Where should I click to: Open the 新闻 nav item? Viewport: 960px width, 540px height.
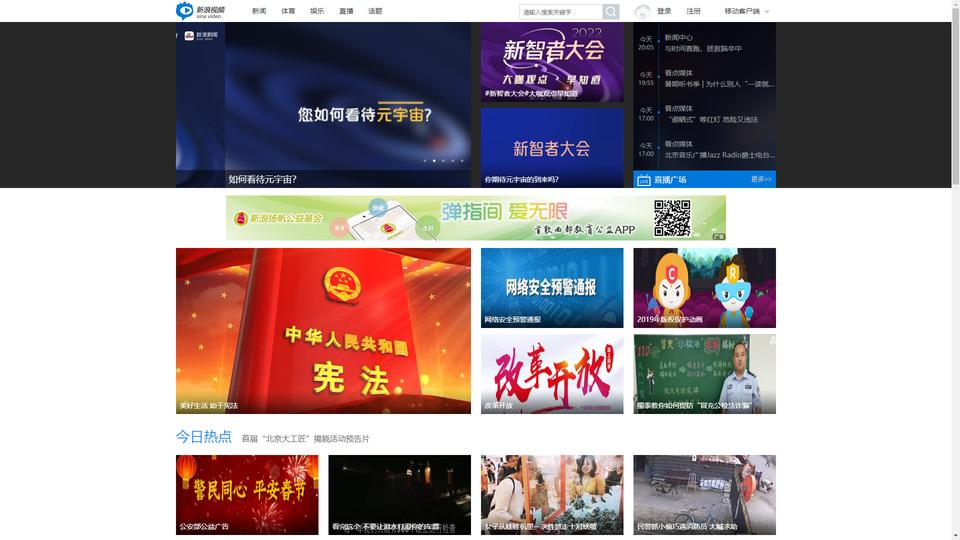point(259,11)
